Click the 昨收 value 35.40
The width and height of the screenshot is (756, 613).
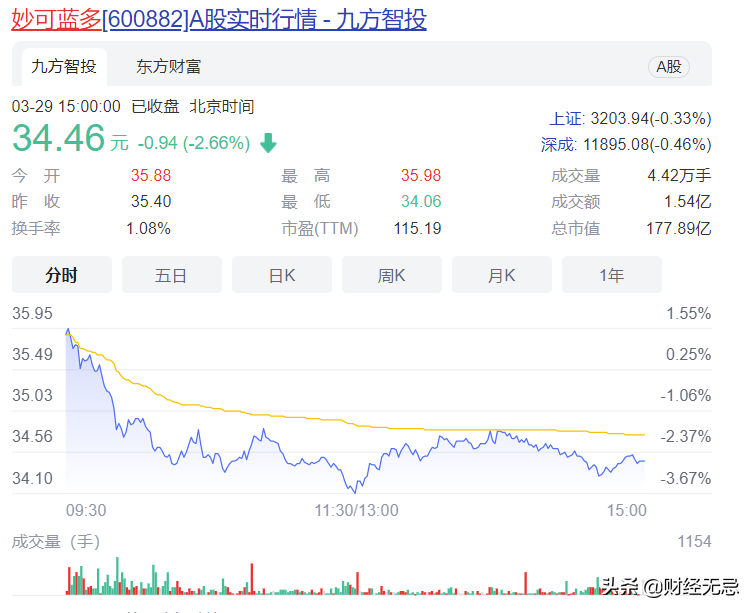pyautogui.click(x=151, y=201)
